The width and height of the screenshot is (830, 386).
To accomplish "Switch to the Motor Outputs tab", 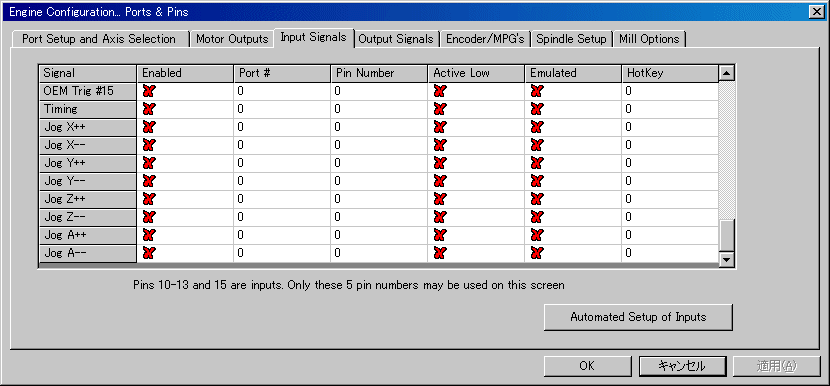I will click(232, 39).
